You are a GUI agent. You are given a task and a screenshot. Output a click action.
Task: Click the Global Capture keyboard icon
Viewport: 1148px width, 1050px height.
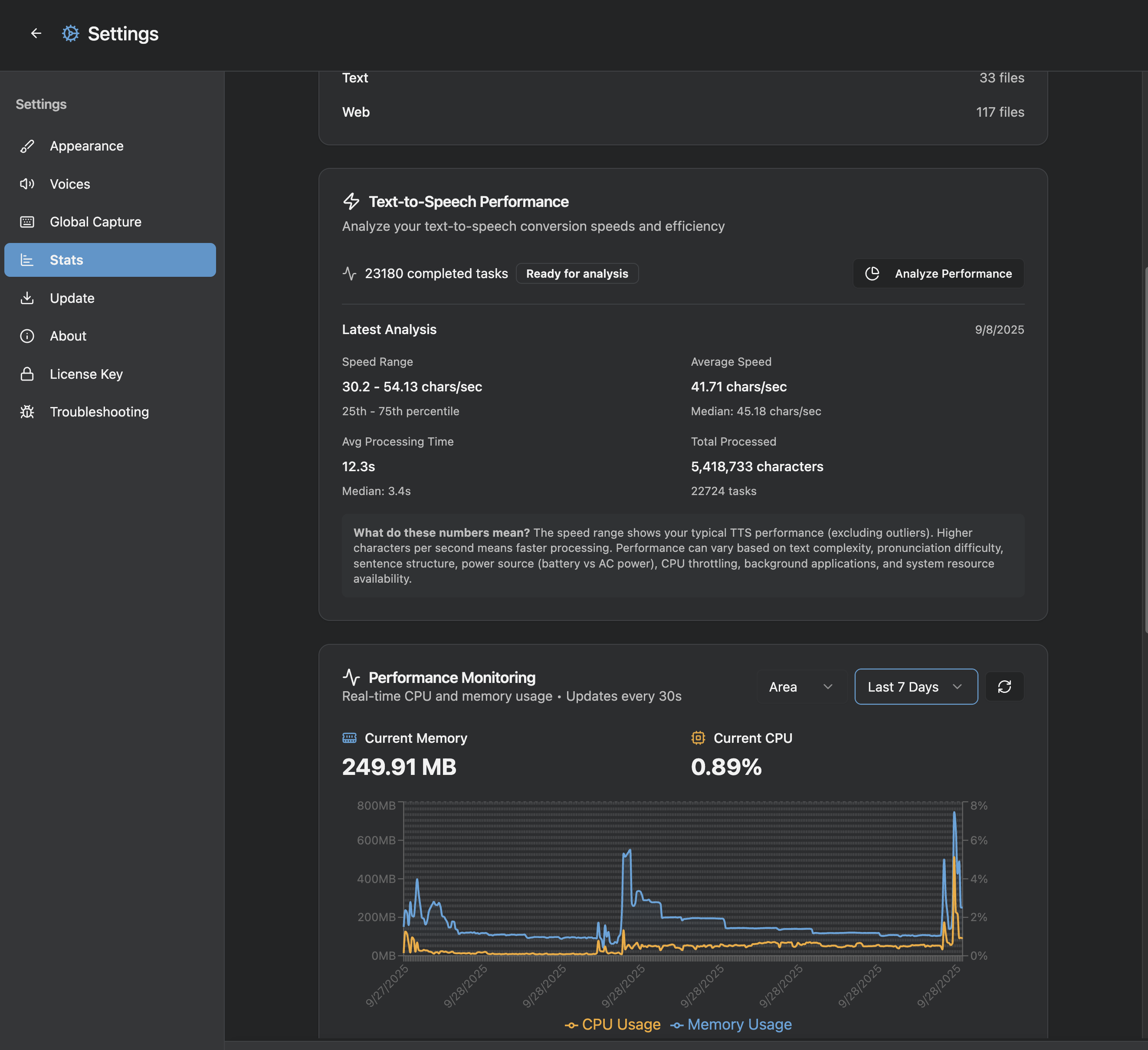tap(27, 222)
